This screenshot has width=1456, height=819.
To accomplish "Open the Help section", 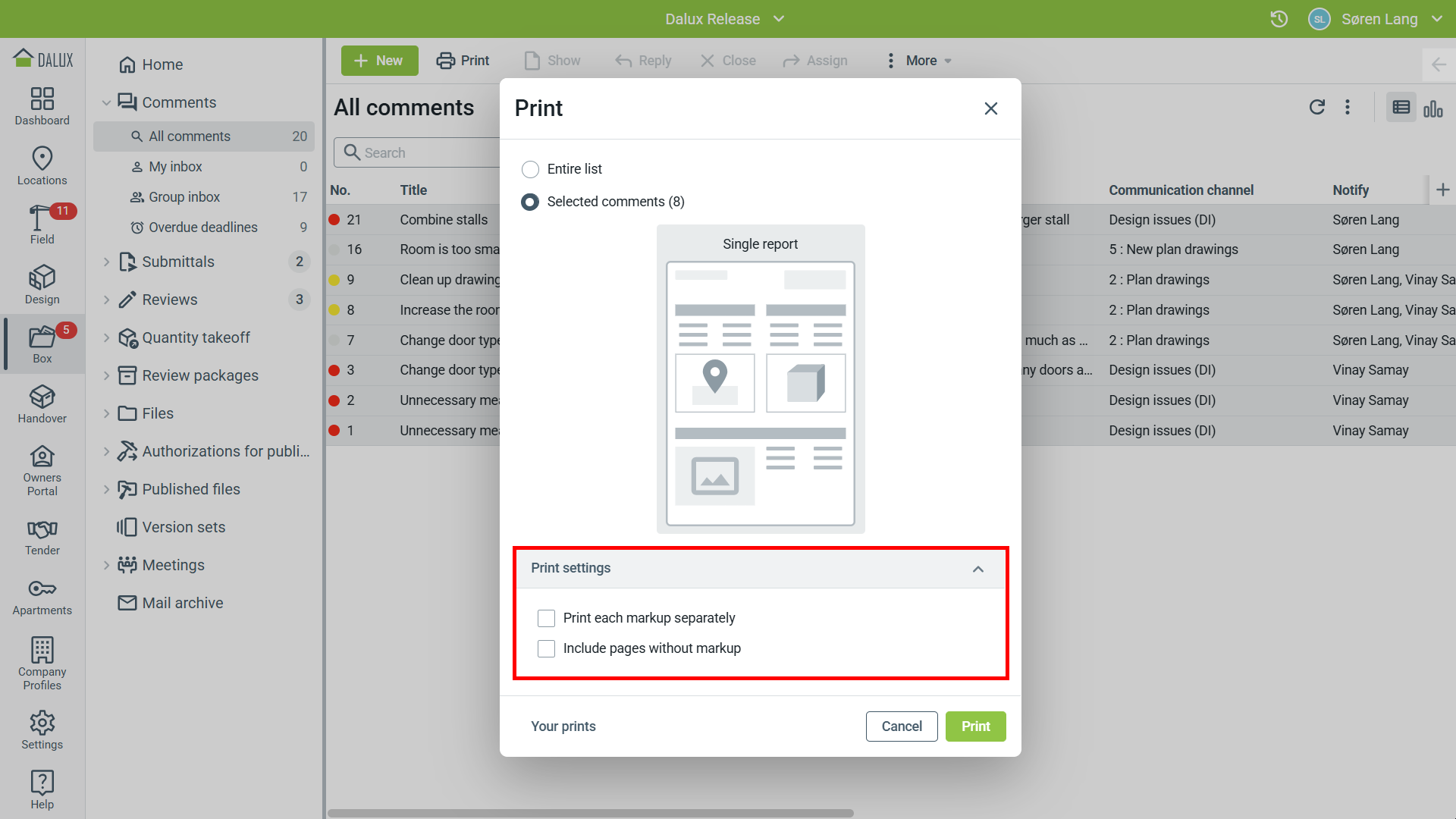I will click(x=42, y=790).
